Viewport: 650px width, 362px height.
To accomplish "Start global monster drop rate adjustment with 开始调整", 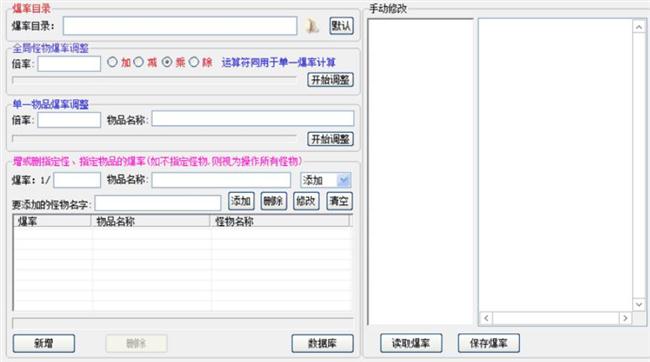I will click(x=330, y=80).
